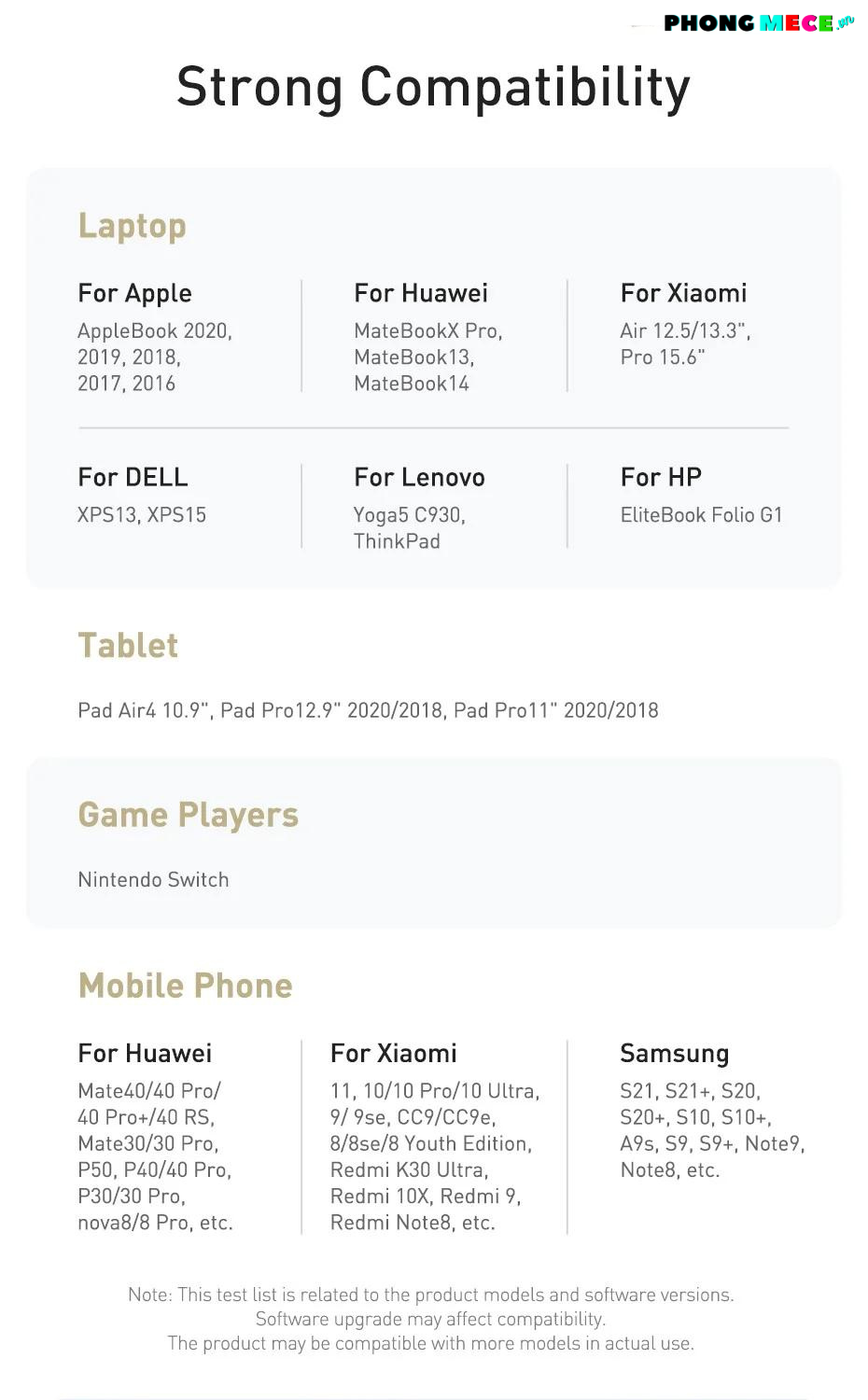Click the AppleBook 2020 model list
This screenshot has width=868, height=1400.
[155, 357]
